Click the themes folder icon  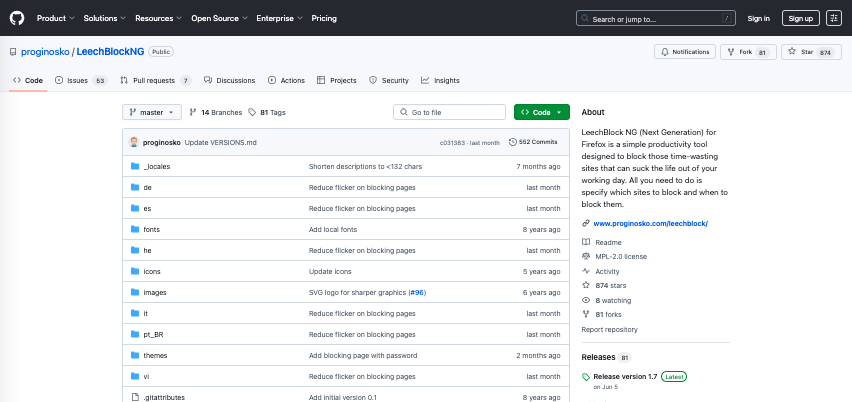[135, 355]
